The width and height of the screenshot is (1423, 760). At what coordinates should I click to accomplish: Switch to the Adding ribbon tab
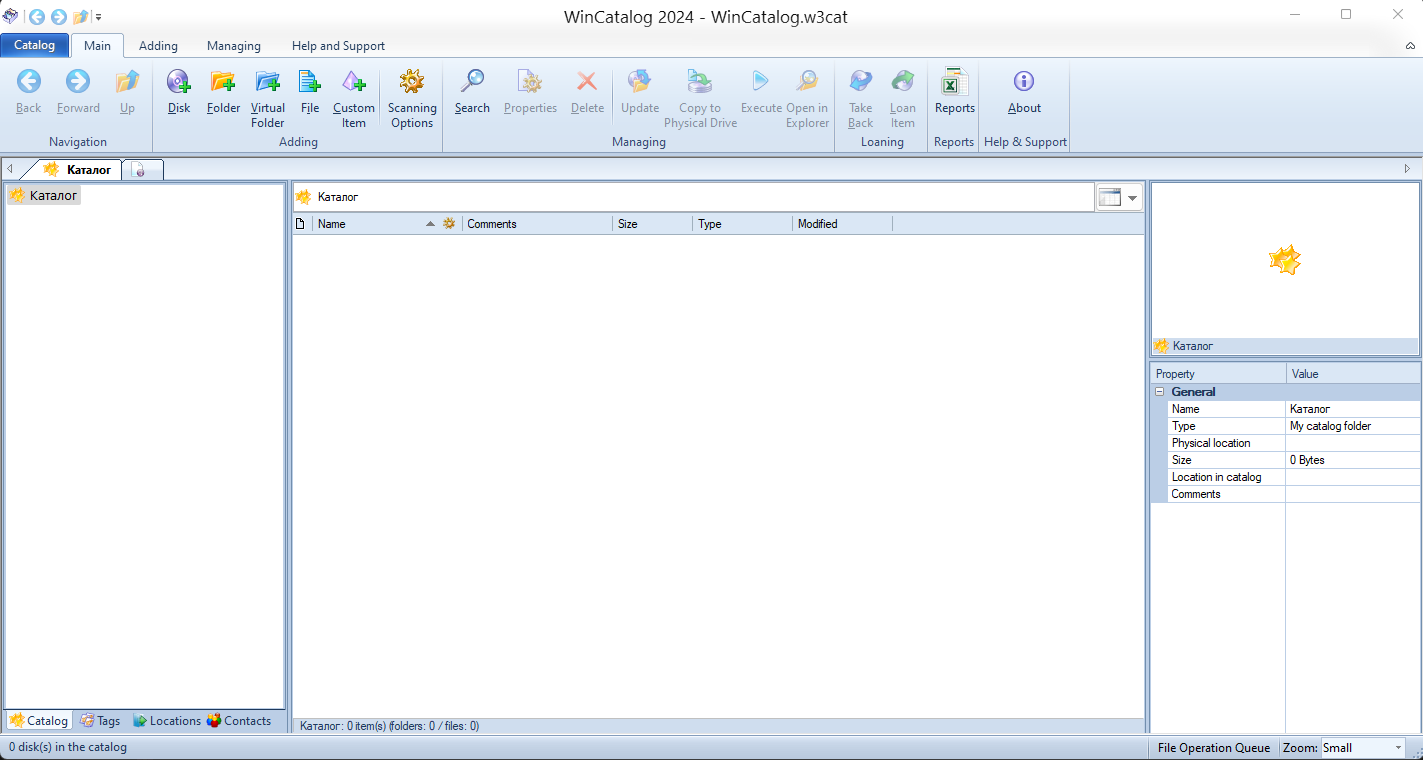point(158,46)
